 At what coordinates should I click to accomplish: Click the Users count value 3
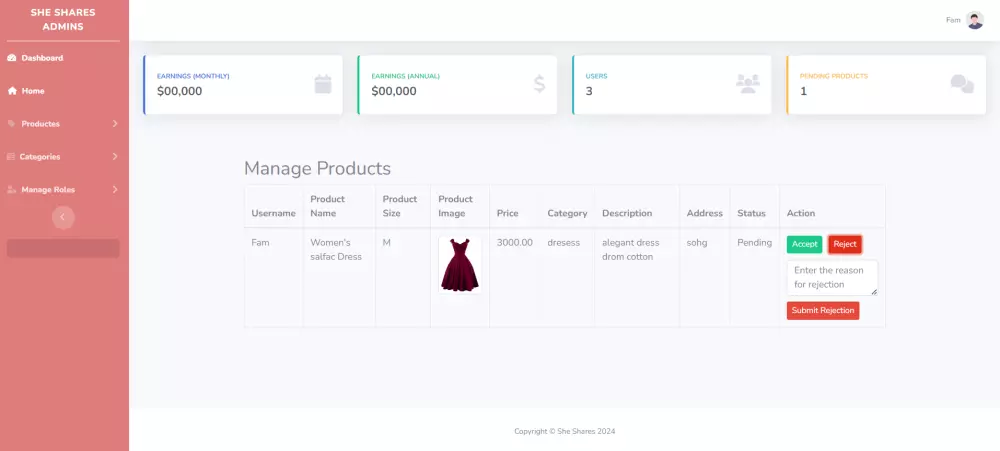pyautogui.click(x=589, y=91)
